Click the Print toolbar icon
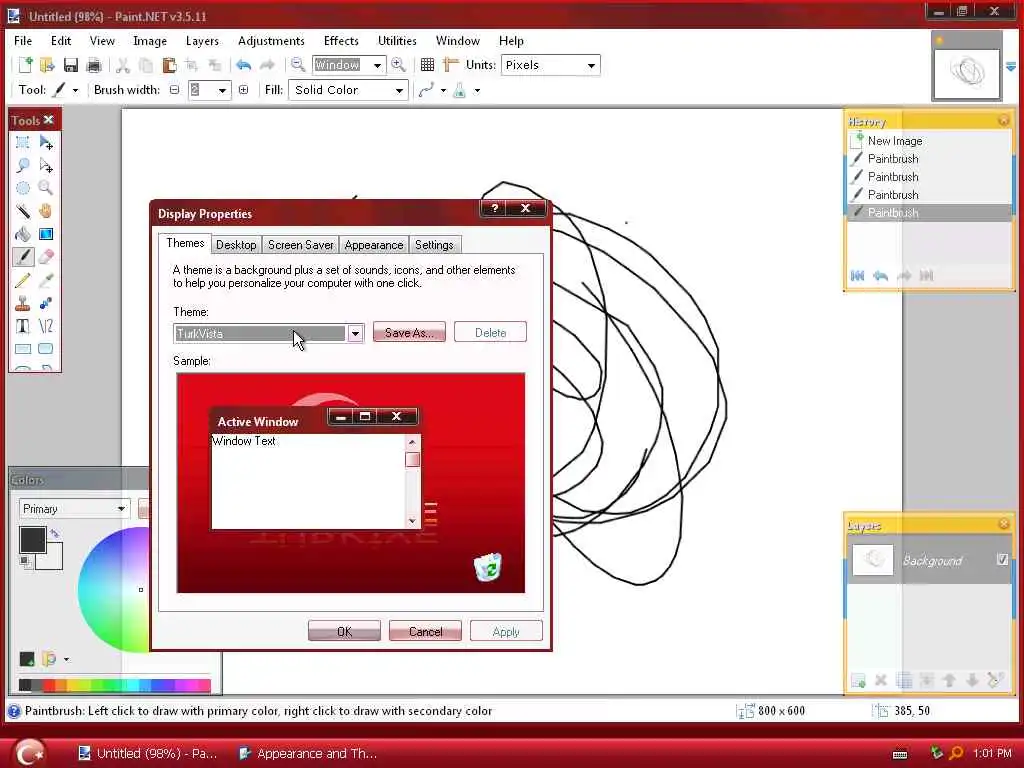 click(93, 65)
